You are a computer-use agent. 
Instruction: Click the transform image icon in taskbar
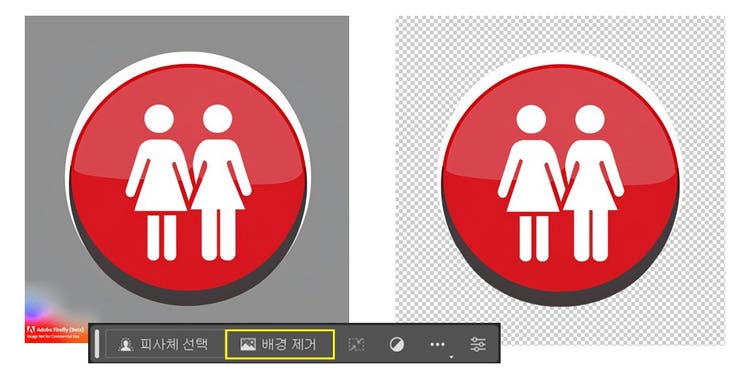click(x=356, y=344)
